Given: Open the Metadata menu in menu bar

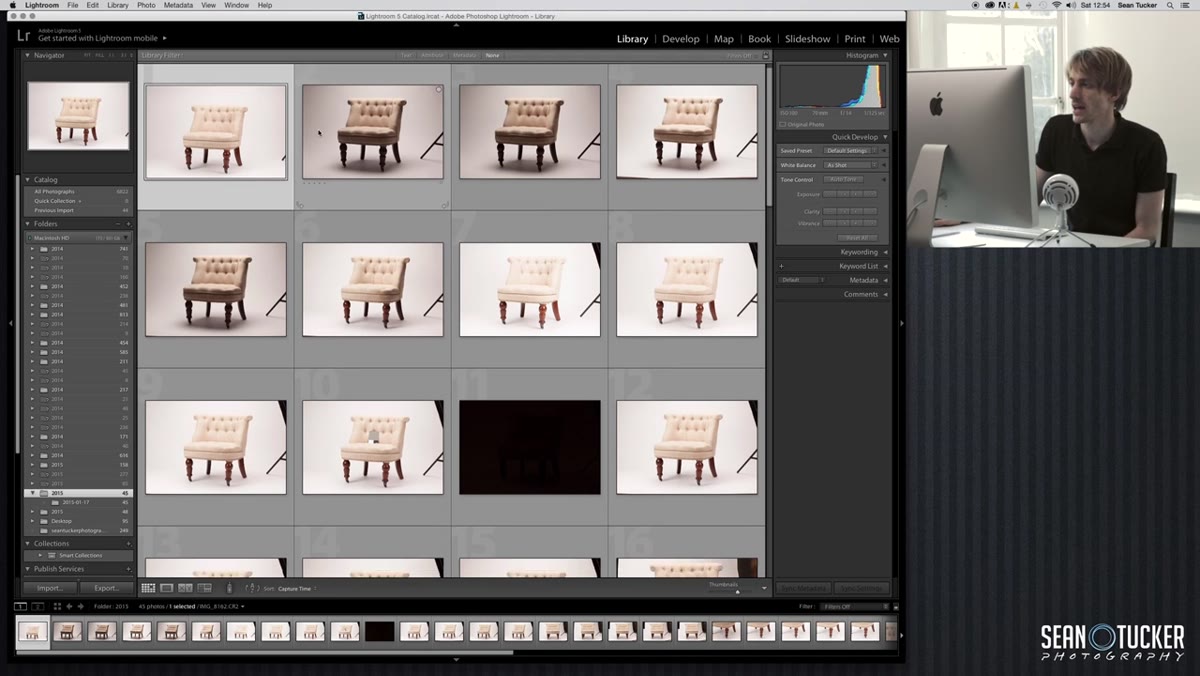Looking at the screenshot, I should [178, 5].
